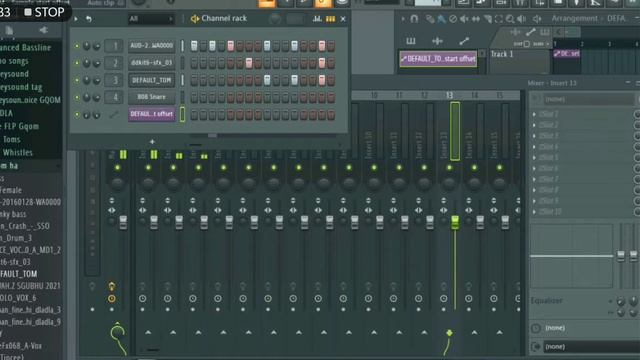
Task: Open the graph editor in Channel rack
Action: pos(317,19)
